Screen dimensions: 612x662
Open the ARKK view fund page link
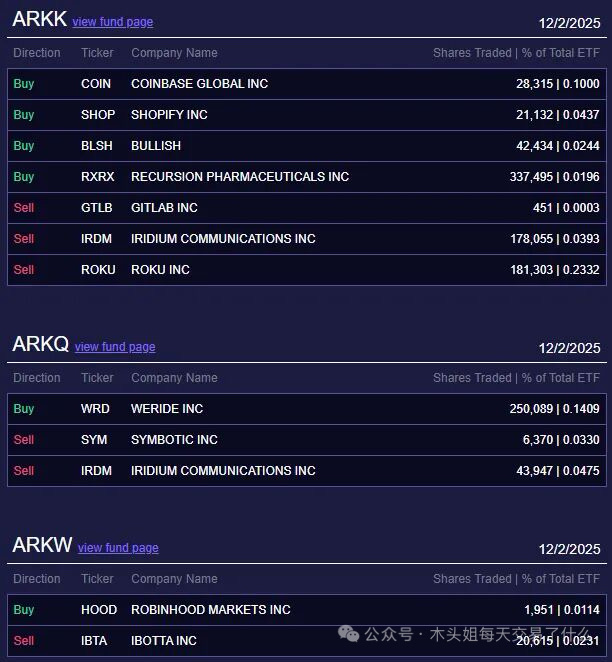[x=113, y=22]
